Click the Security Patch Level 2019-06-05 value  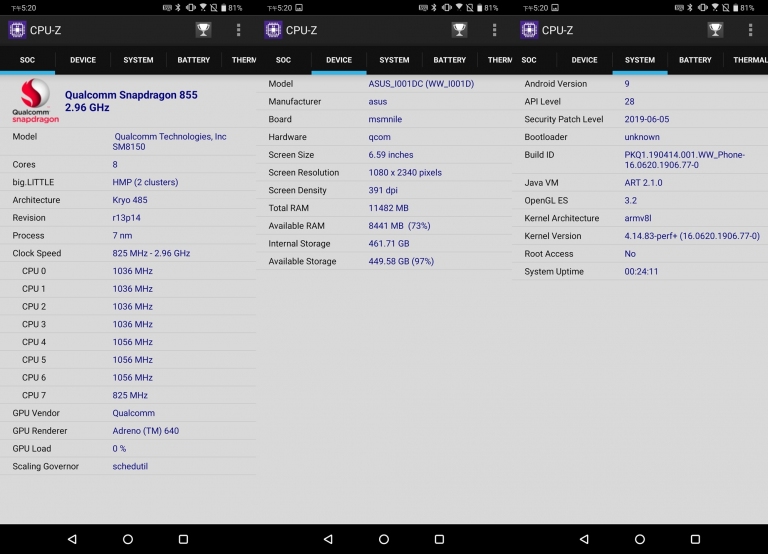[x=647, y=119]
